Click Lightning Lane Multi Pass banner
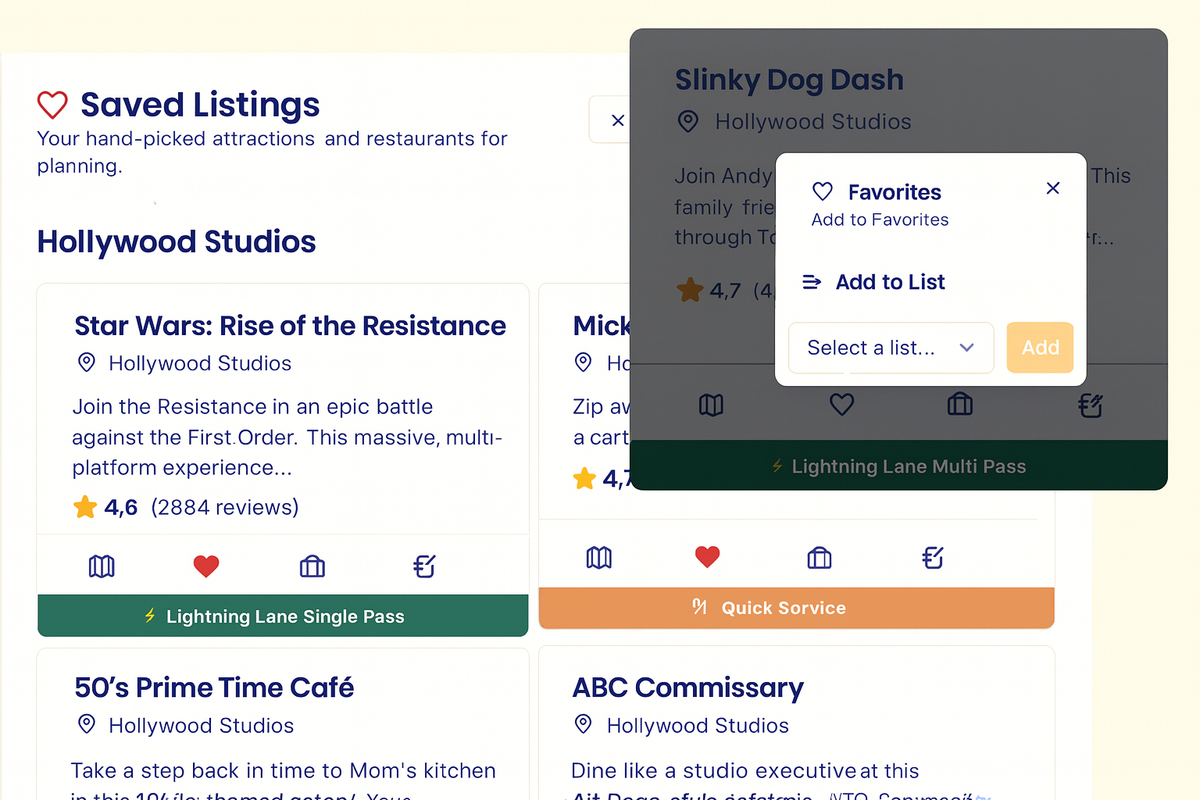Viewport: 1200px width, 800px height. [x=899, y=466]
